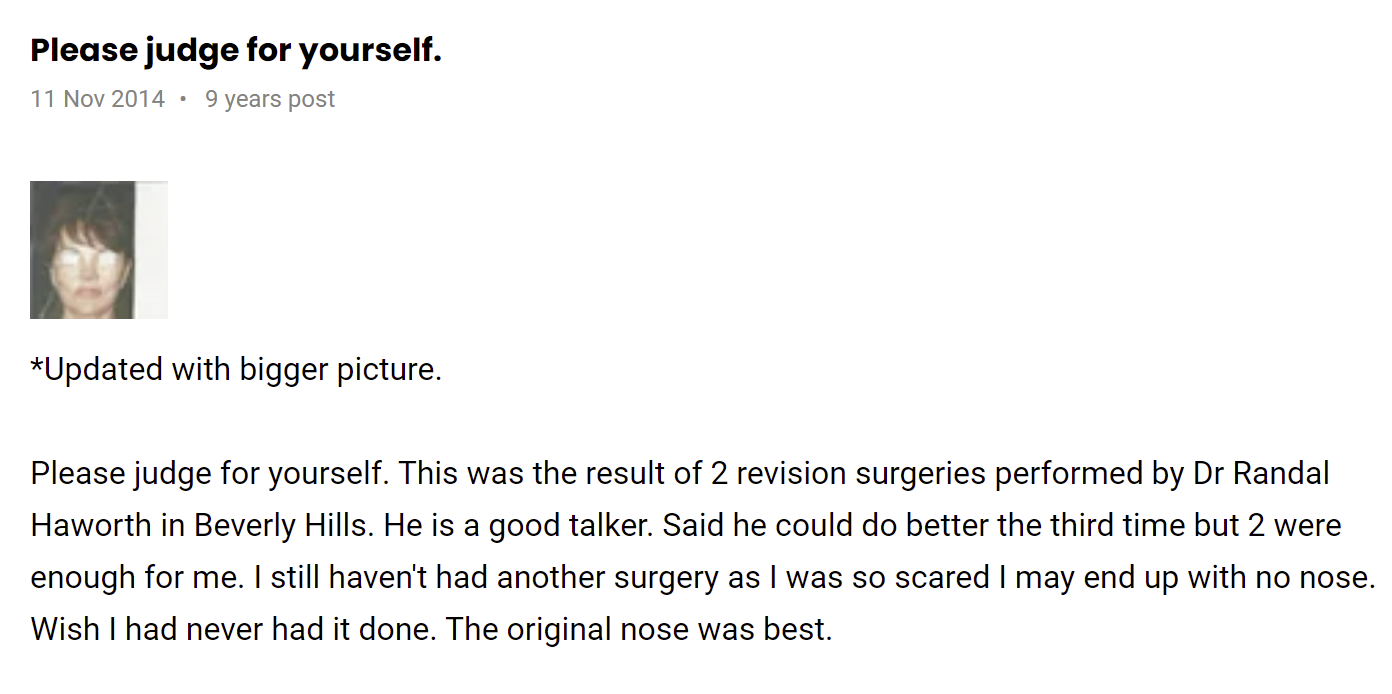This screenshot has width=1392, height=694.
Task: Click 'Please judge for yourself.' opening the paragraph
Action: pyautogui.click(x=210, y=473)
